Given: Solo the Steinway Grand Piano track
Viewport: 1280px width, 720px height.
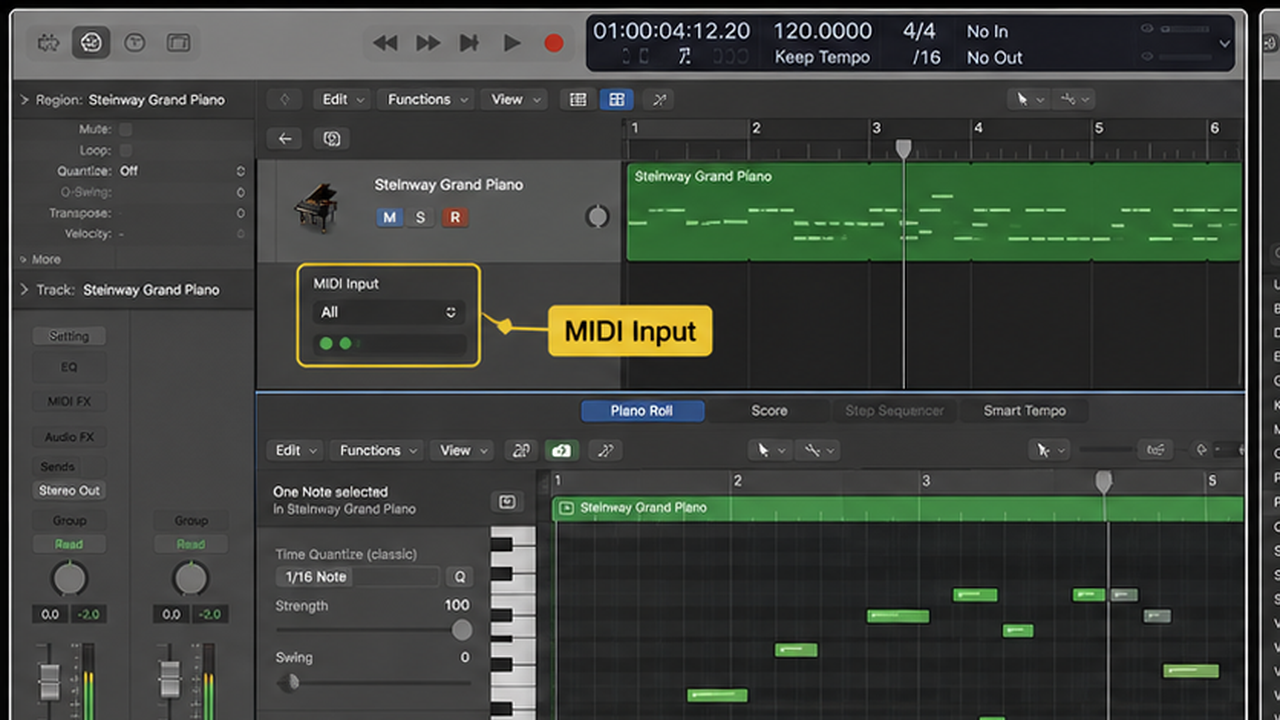Looking at the screenshot, I should point(421,217).
